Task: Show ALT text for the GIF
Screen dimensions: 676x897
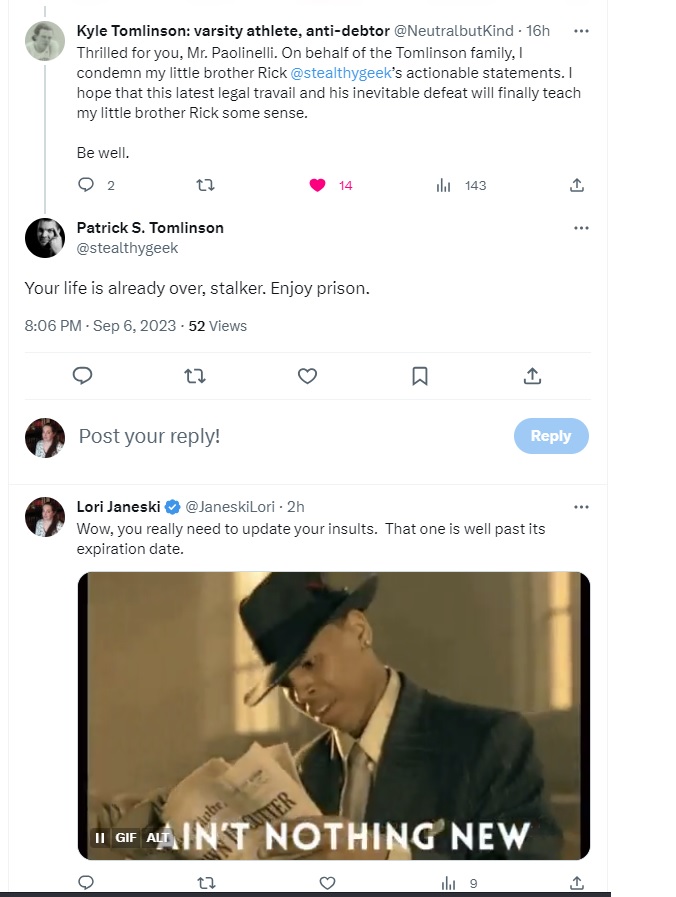Action: point(158,837)
